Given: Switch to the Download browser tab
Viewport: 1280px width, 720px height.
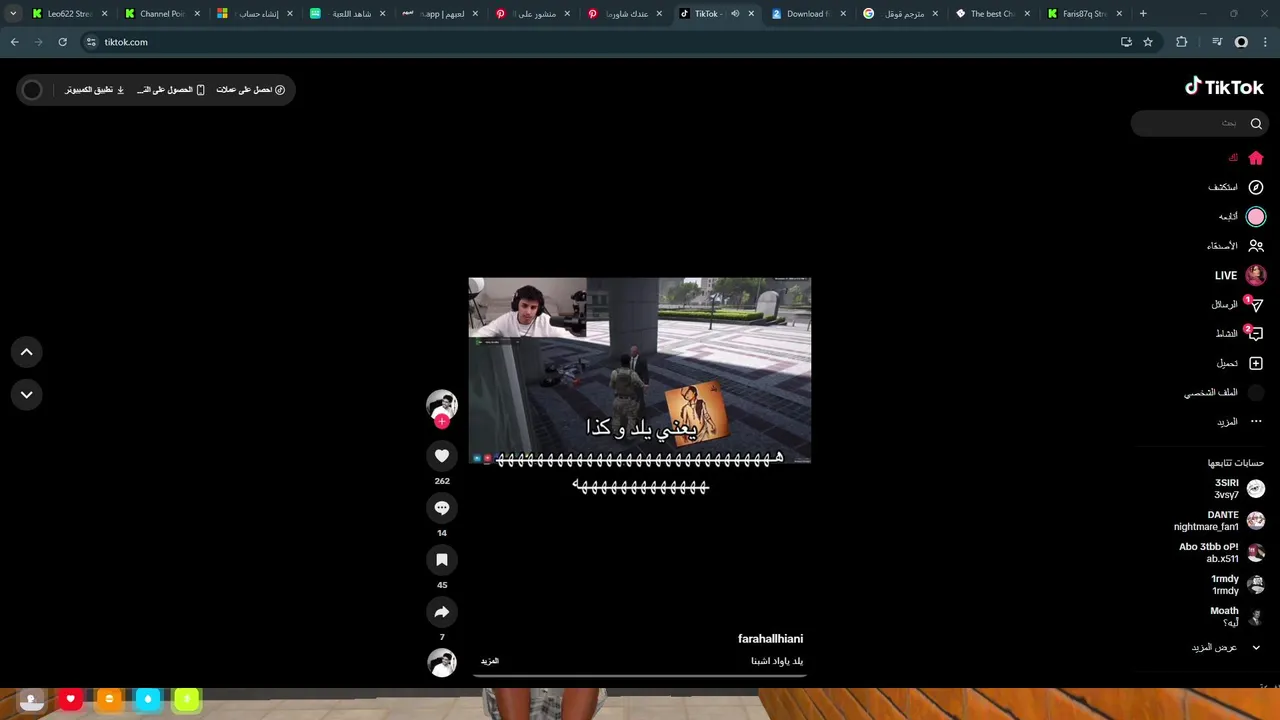Looking at the screenshot, I should [808, 14].
